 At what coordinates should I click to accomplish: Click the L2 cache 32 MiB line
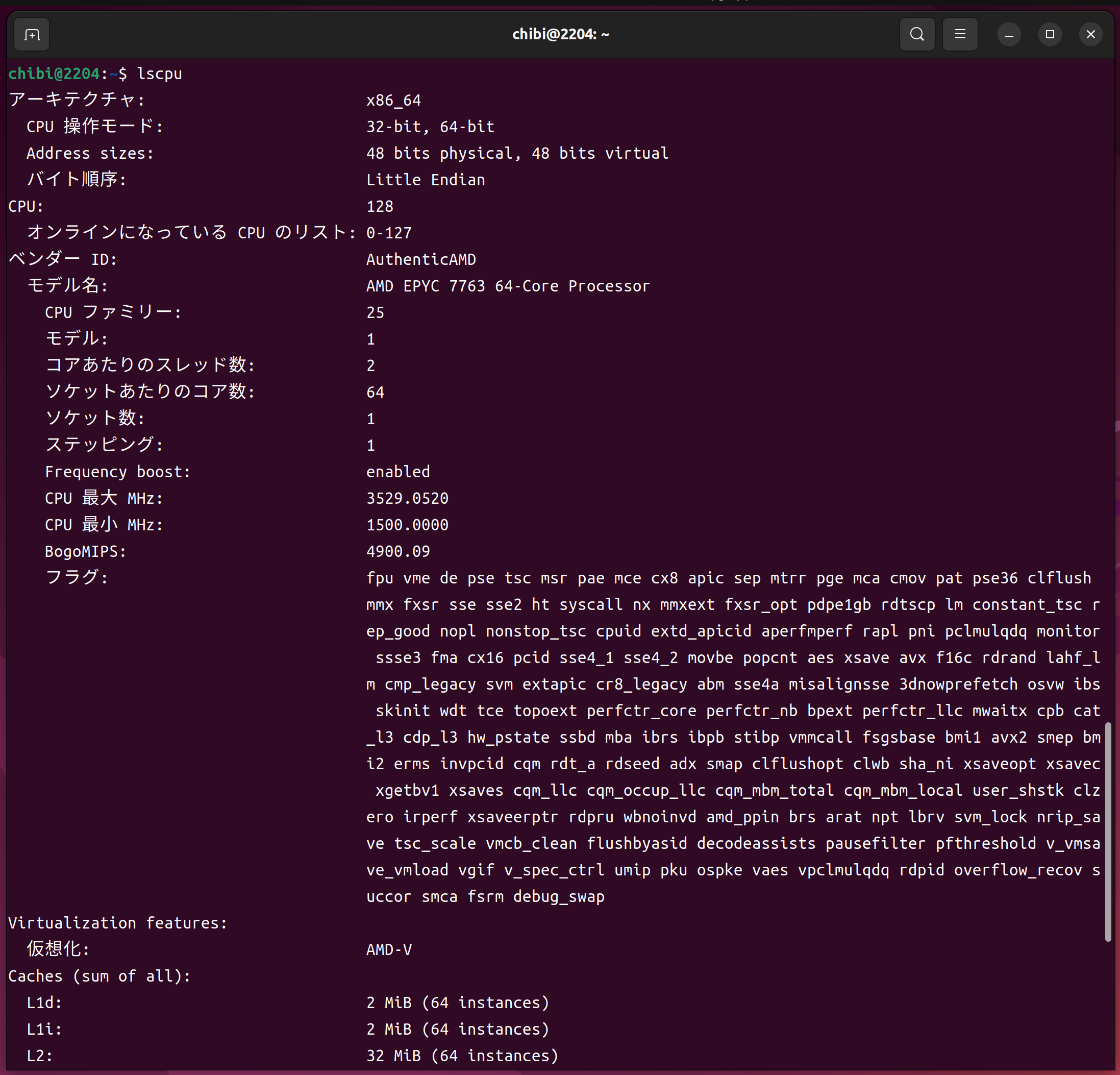coord(462,1056)
